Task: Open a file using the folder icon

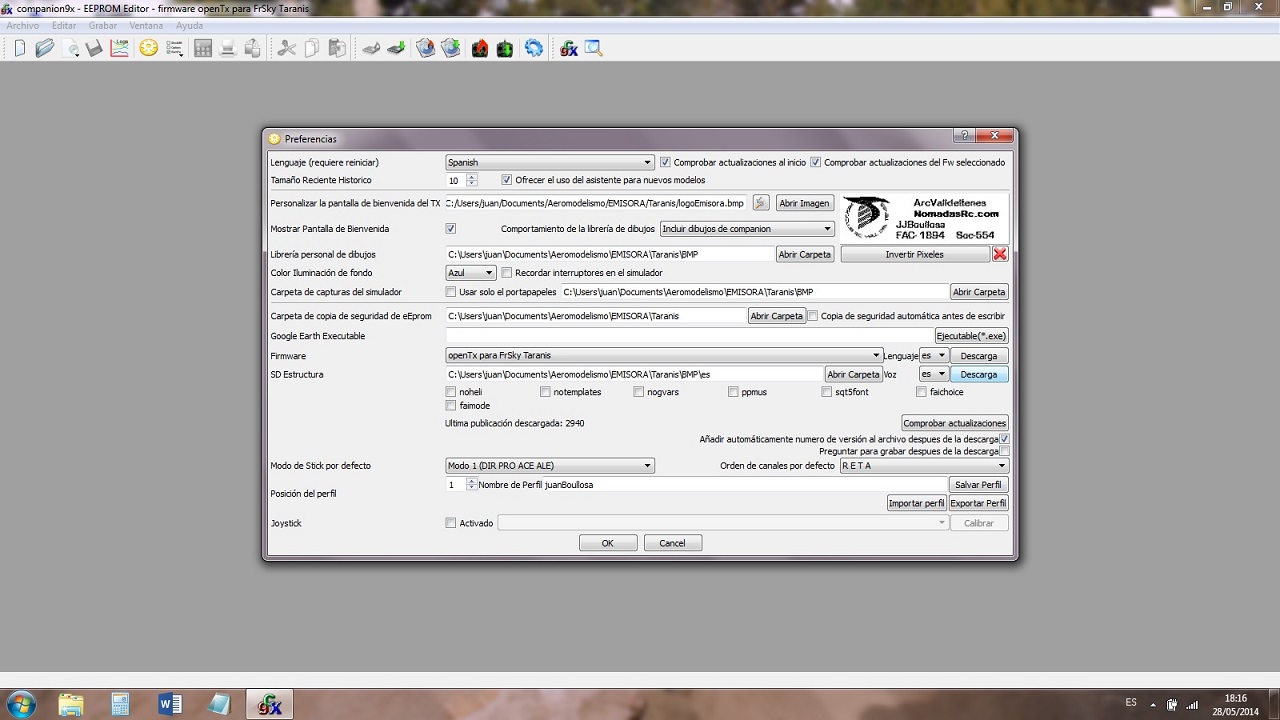Action: pos(44,48)
